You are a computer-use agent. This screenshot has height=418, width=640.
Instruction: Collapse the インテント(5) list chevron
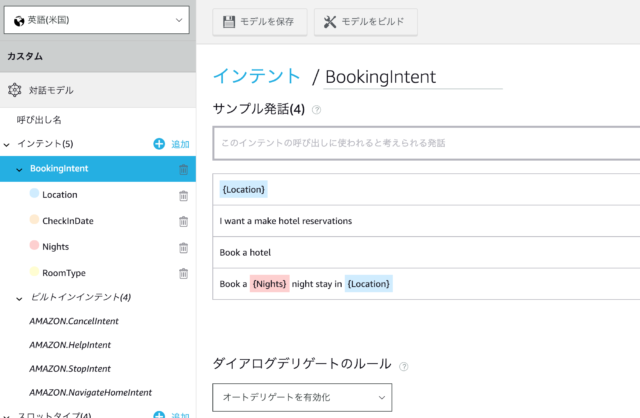[7, 145]
